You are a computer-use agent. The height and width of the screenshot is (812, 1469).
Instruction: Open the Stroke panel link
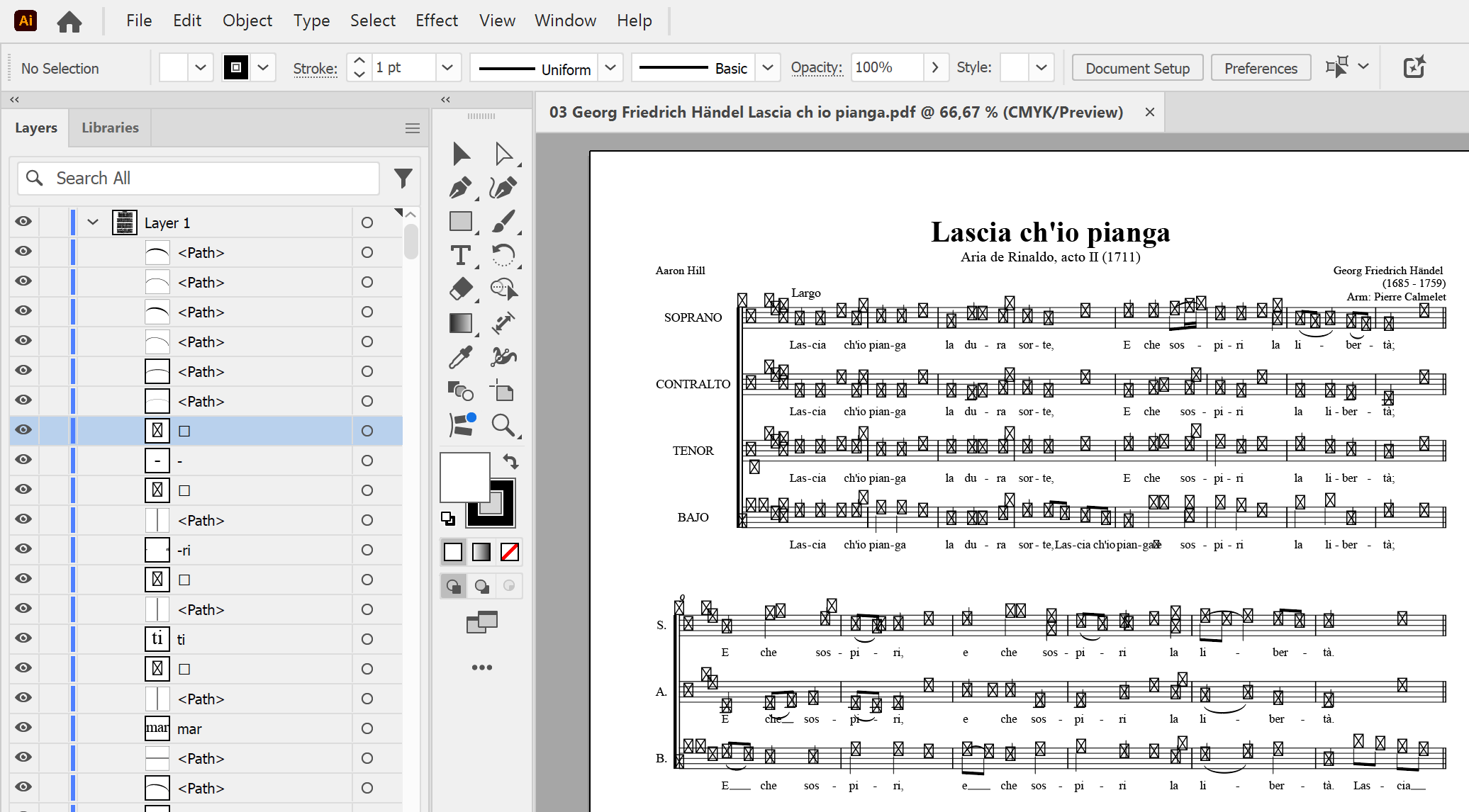point(315,68)
